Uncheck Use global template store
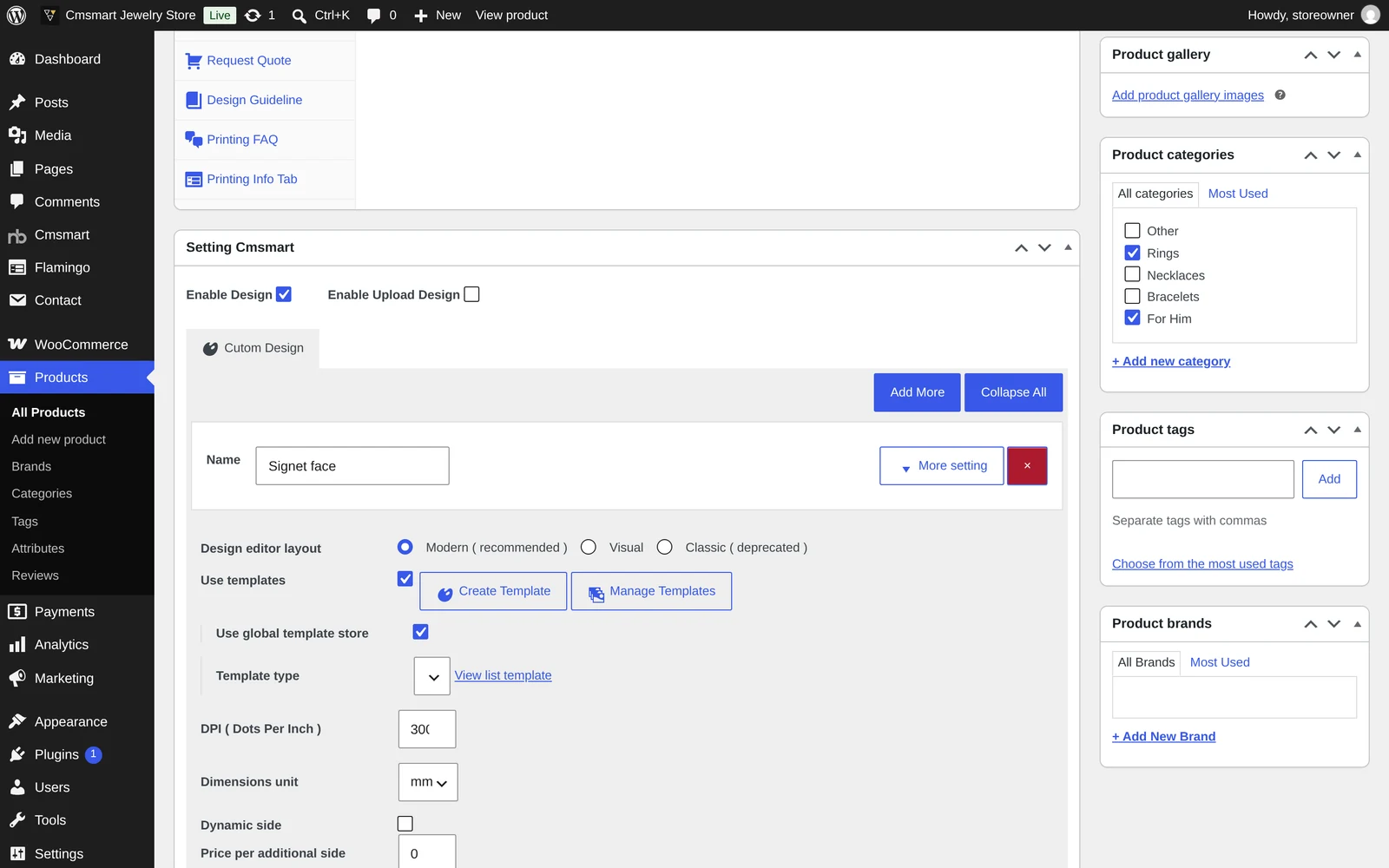 420,632
